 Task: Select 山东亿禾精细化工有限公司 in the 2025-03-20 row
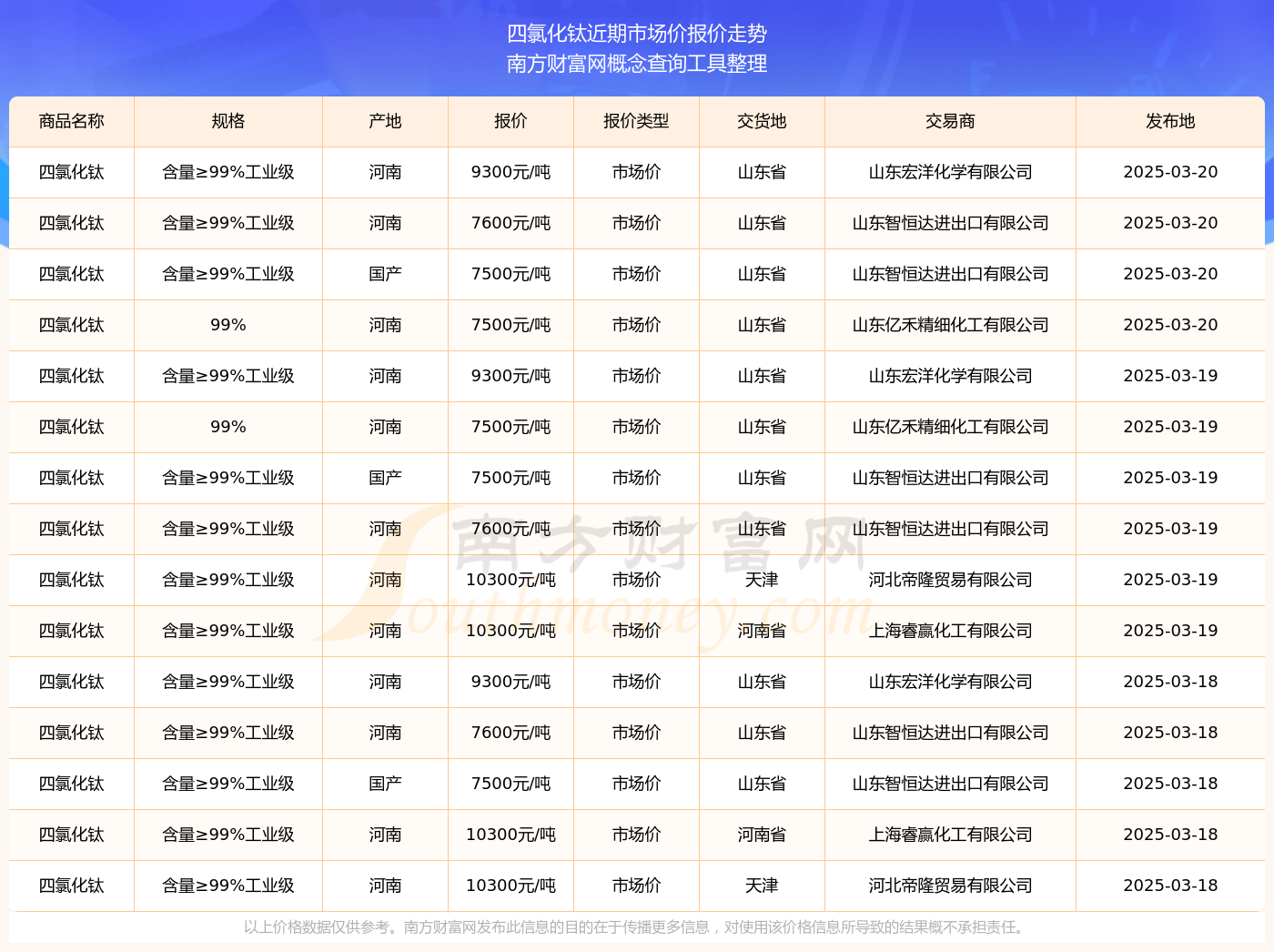950,325
